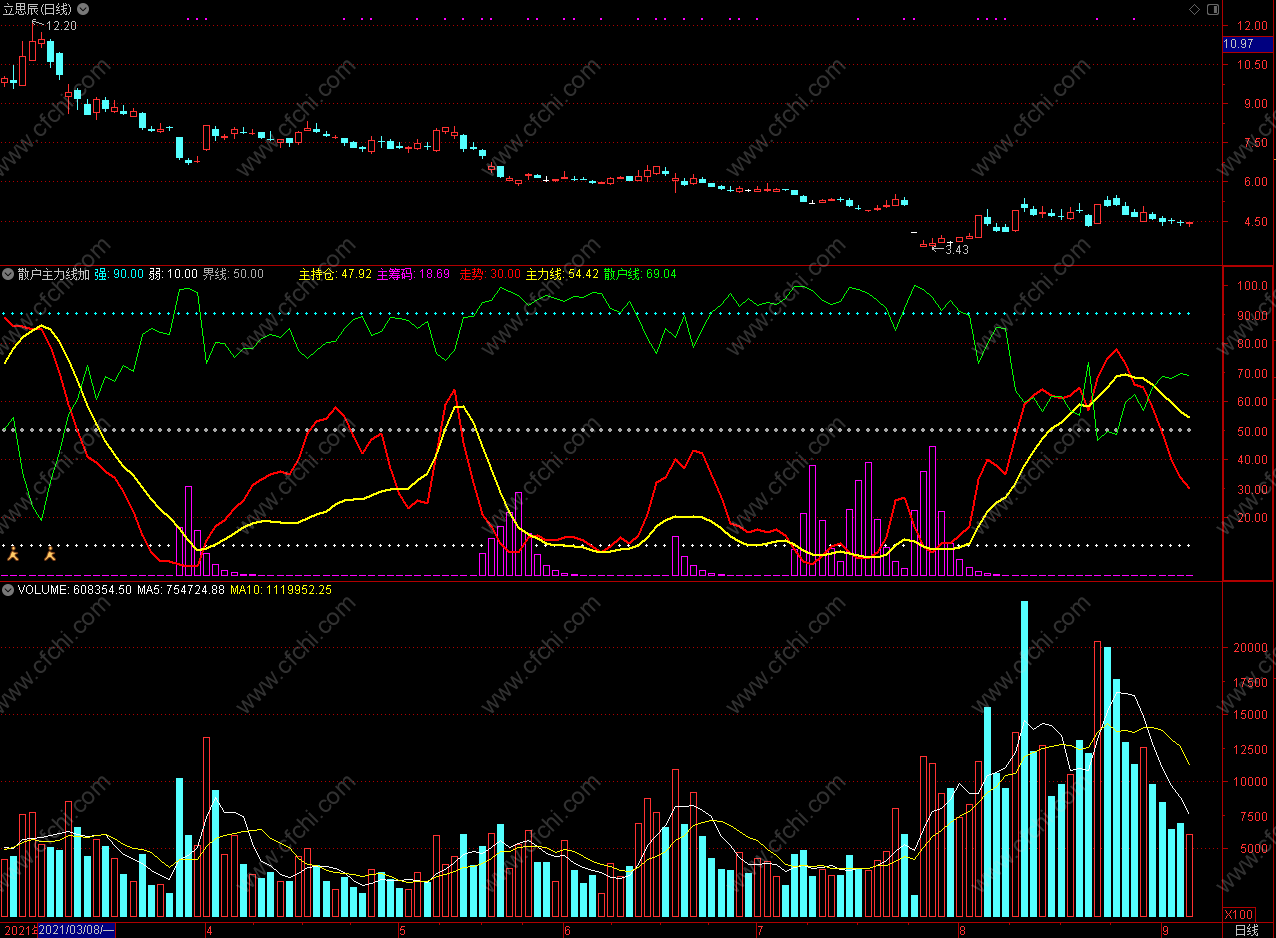Click the 强: 90.00 parameter value
This screenshot has width=1276, height=938.
(x=120, y=273)
